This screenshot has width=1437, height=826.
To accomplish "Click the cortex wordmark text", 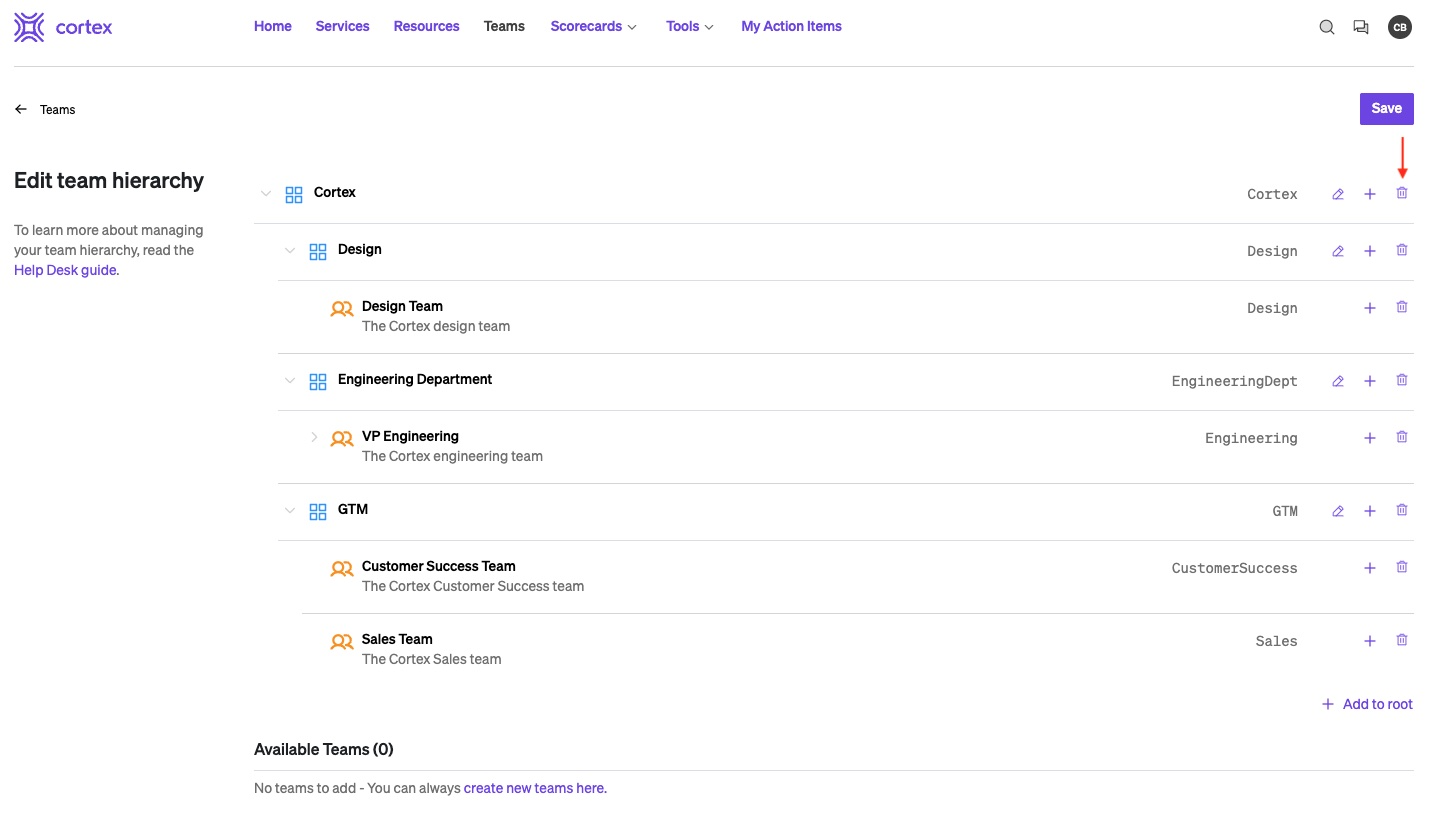I will (84, 27).
